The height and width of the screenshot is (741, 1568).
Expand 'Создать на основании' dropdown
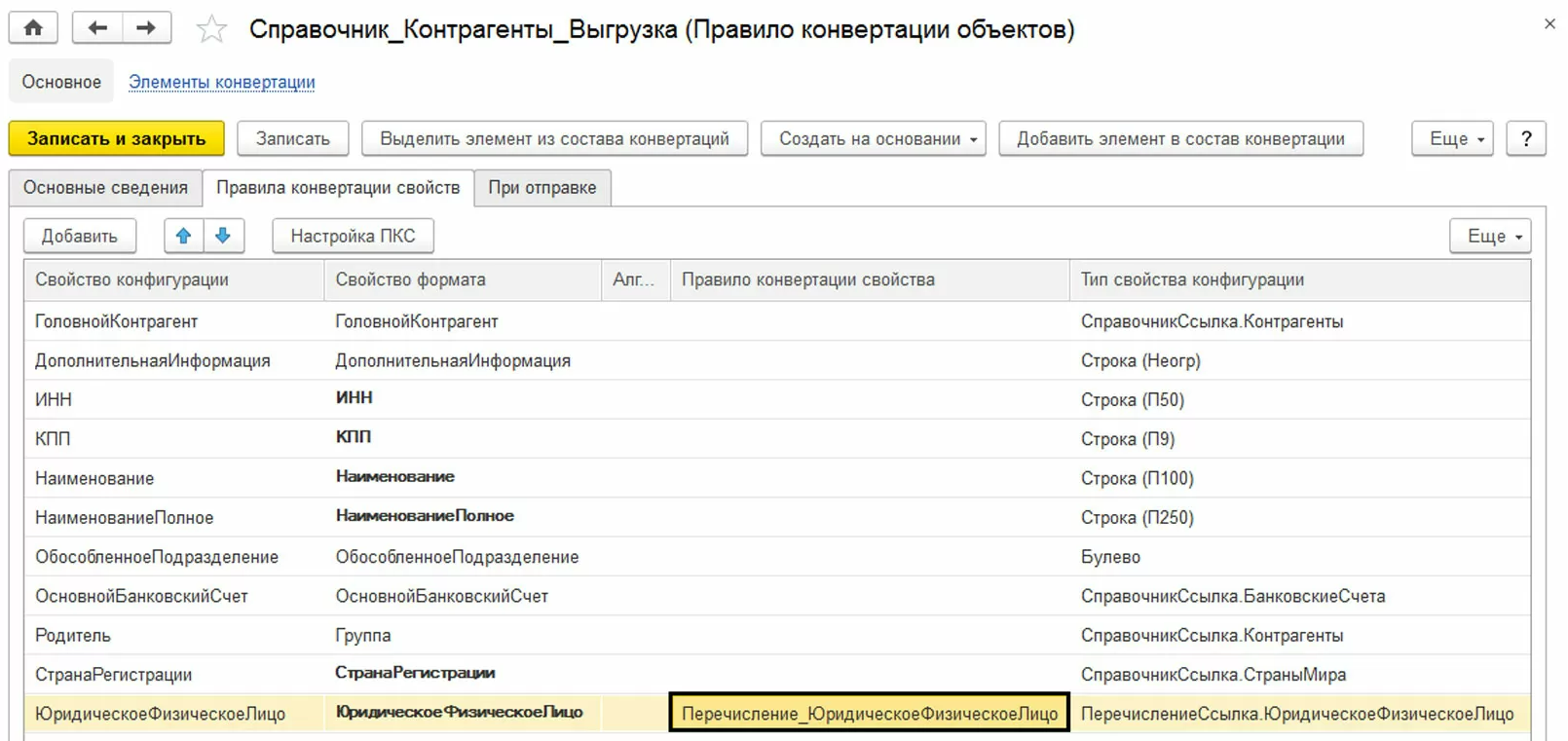coord(873,138)
